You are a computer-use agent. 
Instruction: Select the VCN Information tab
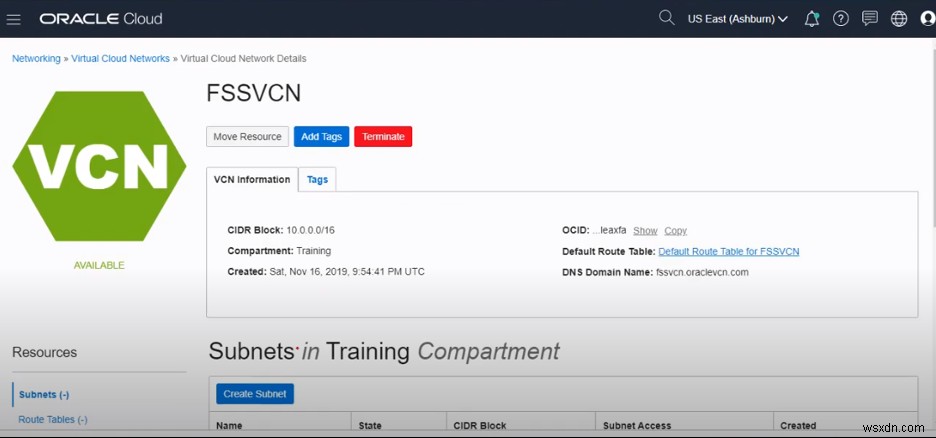click(252, 180)
